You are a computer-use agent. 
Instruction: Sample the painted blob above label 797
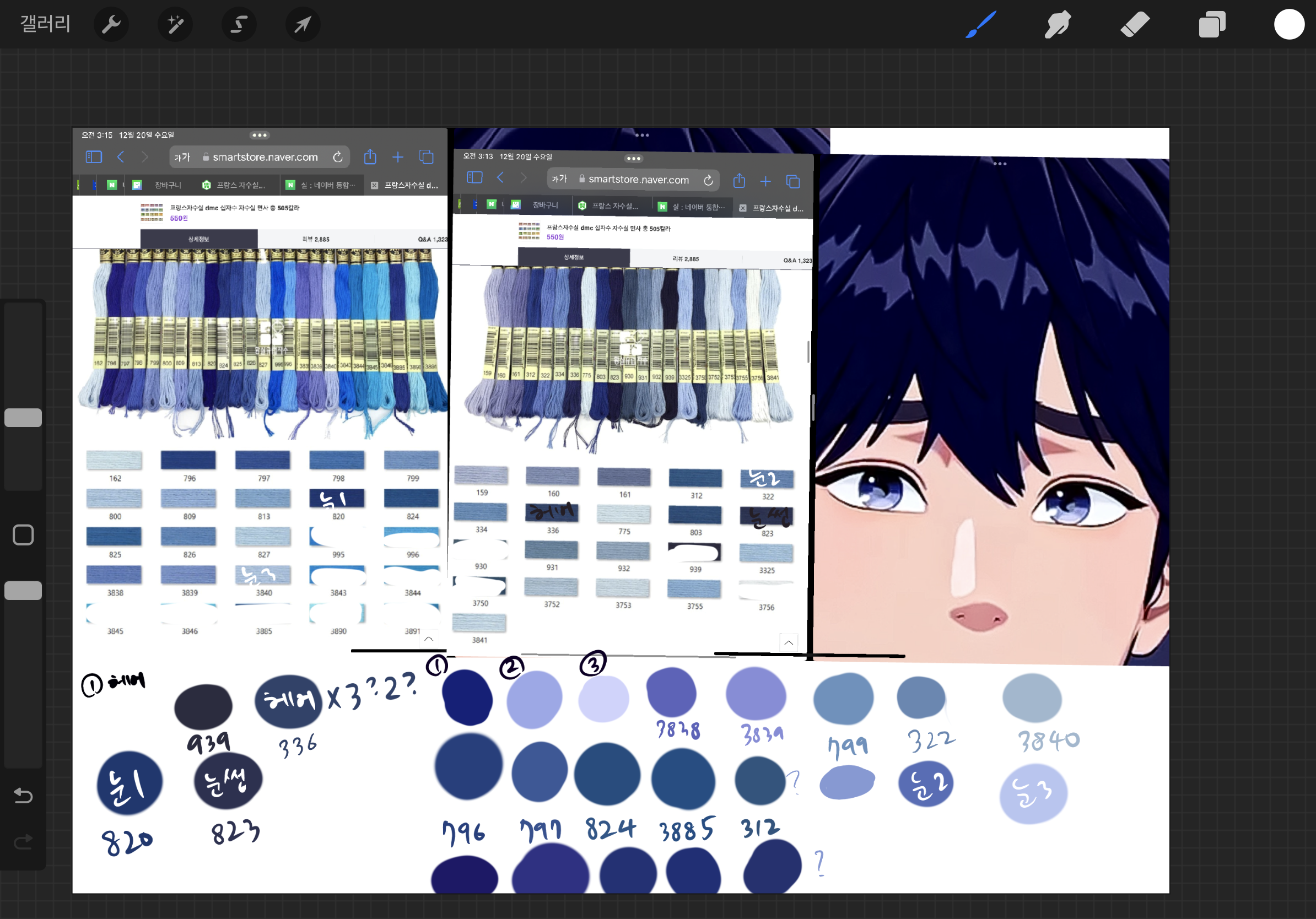(x=540, y=772)
